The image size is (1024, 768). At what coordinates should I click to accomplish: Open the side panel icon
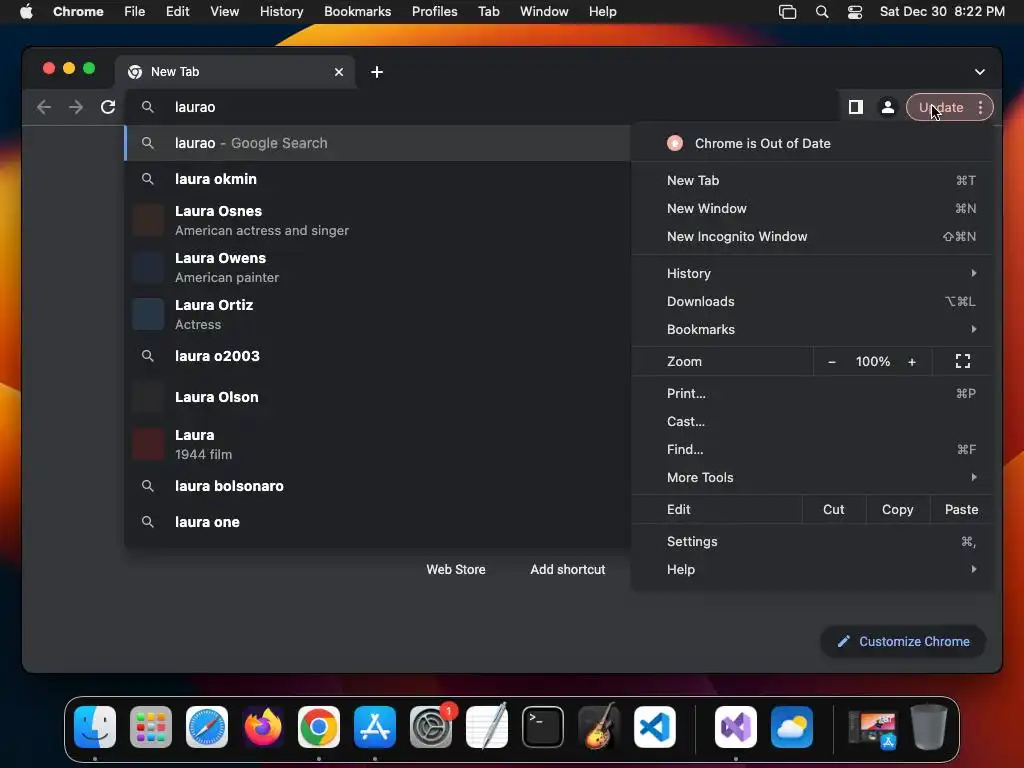click(x=856, y=107)
